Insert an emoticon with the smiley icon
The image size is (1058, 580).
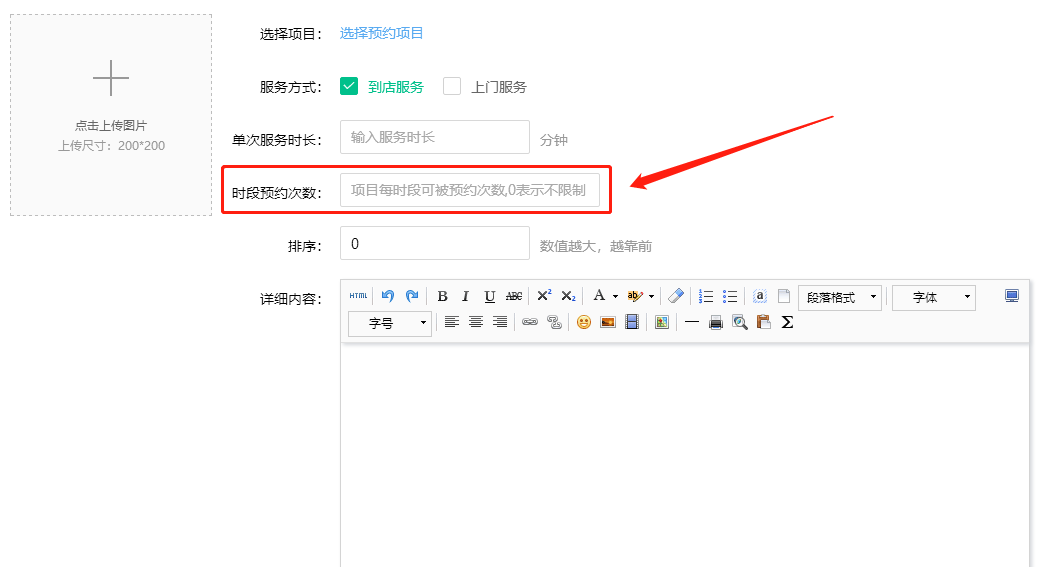pos(584,322)
